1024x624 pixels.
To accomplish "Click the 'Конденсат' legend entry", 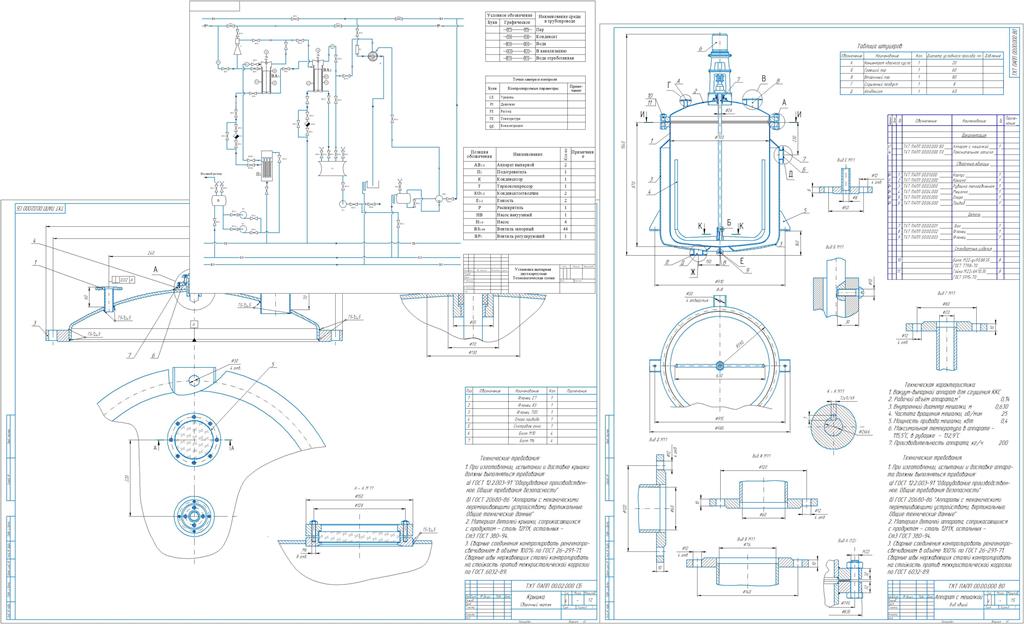I will click(x=535, y=37).
